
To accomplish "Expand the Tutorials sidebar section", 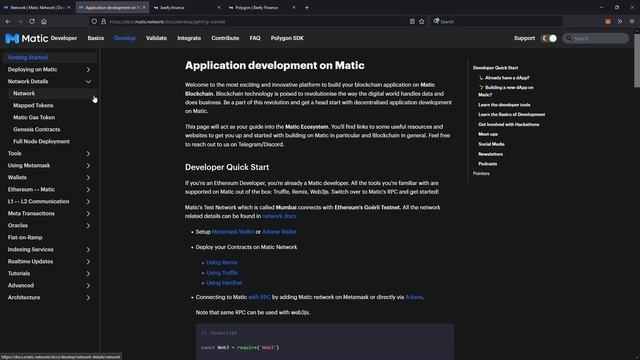I will [88, 273].
